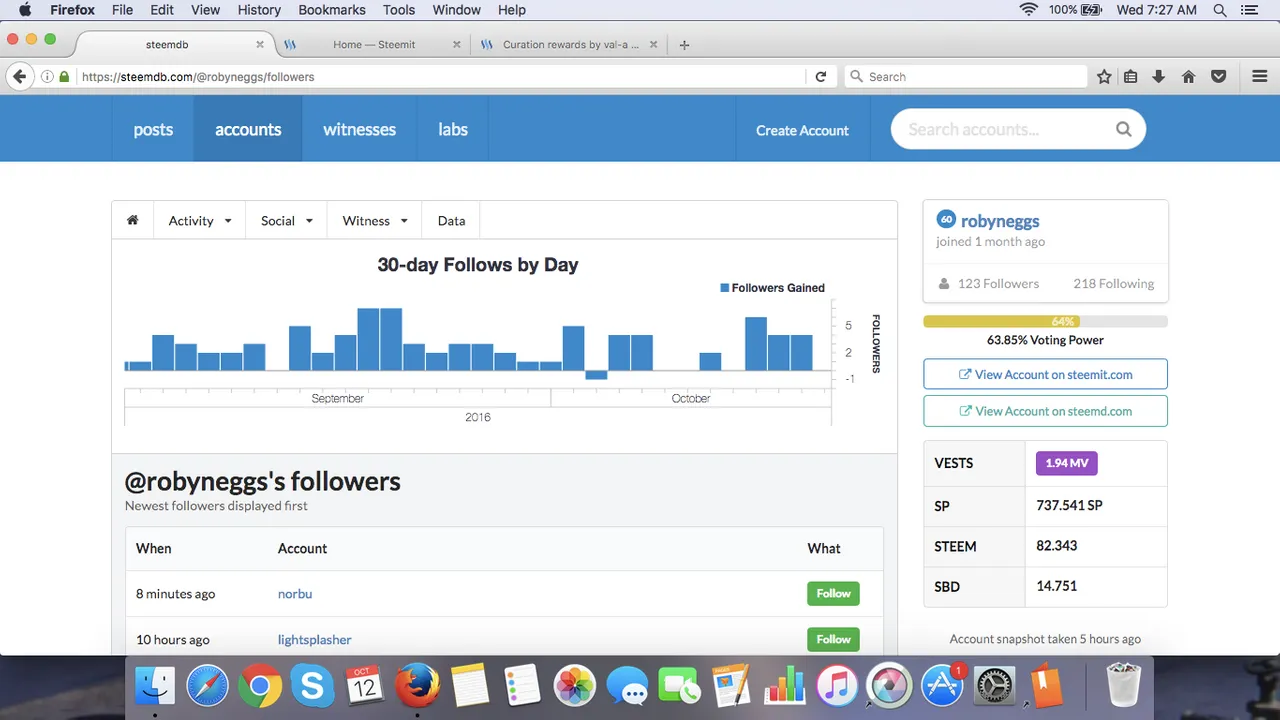Open the Notes app from the dock
1280x720 pixels.
[470, 686]
